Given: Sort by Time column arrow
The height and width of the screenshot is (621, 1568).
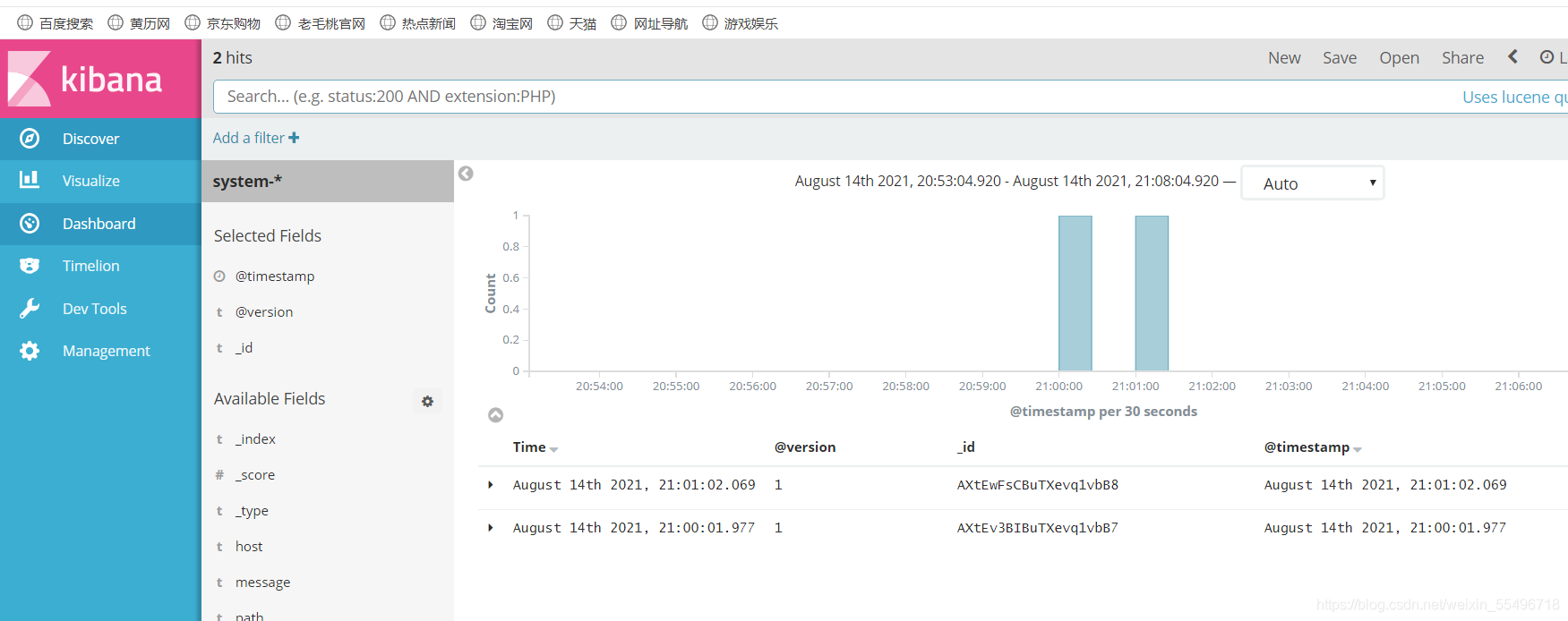Looking at the screenshot, I should click(554, 449).
